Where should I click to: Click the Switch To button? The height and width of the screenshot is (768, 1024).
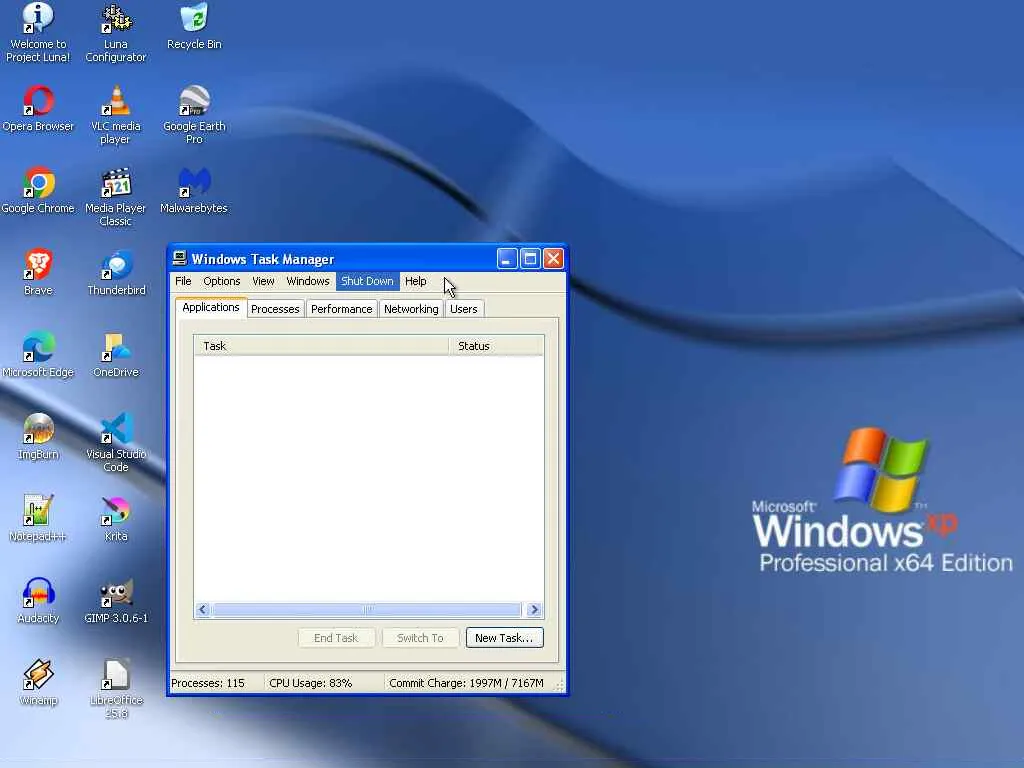[421, 638]
